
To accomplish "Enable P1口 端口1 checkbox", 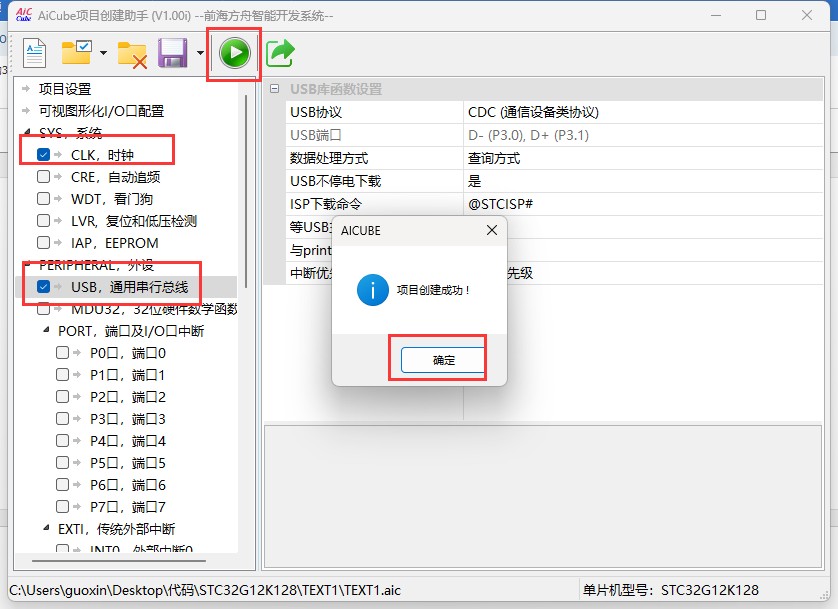I will point(63,374).
